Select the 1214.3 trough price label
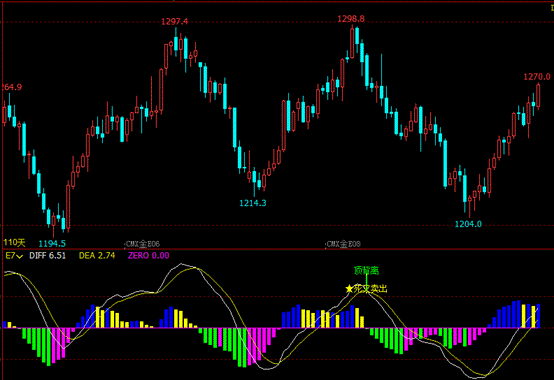This screenshot has height=380, width=554. coord(253,203)
